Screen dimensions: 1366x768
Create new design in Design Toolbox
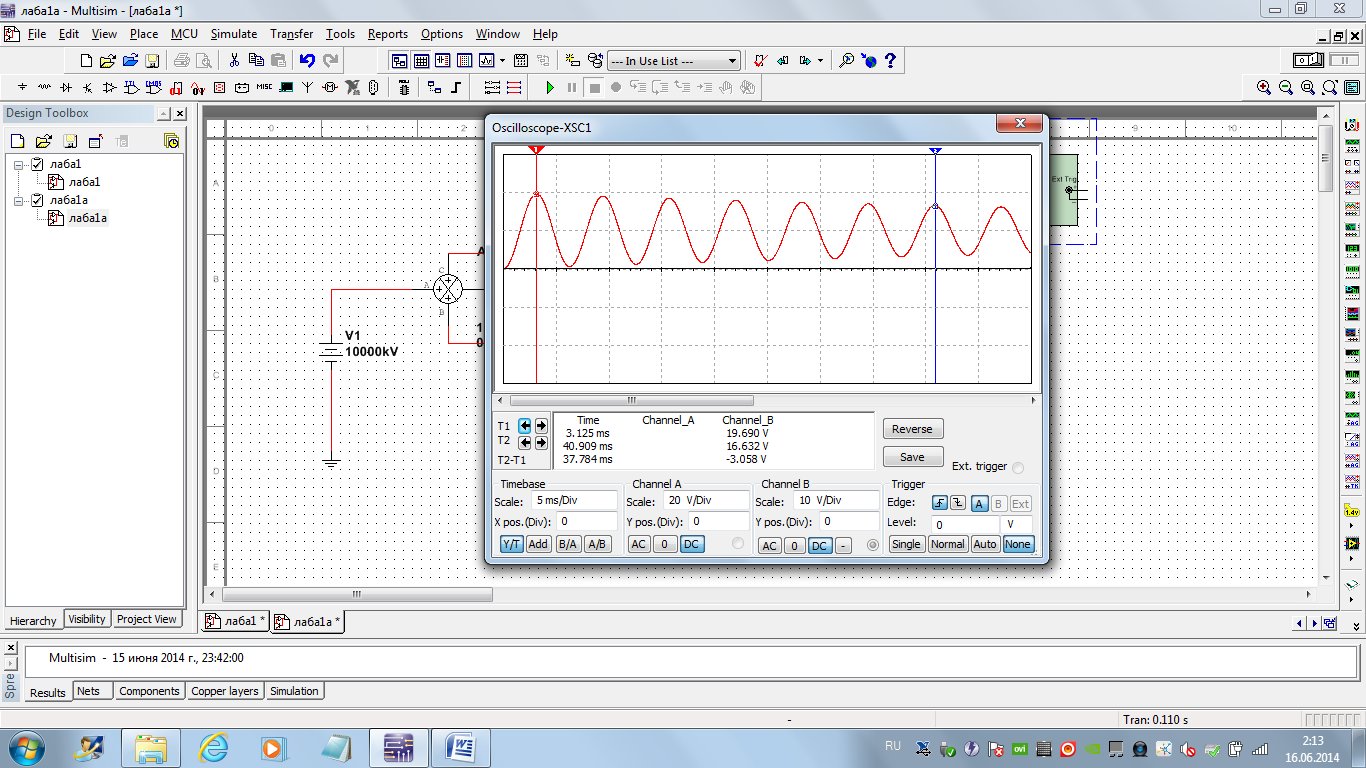tap(17, 141)
